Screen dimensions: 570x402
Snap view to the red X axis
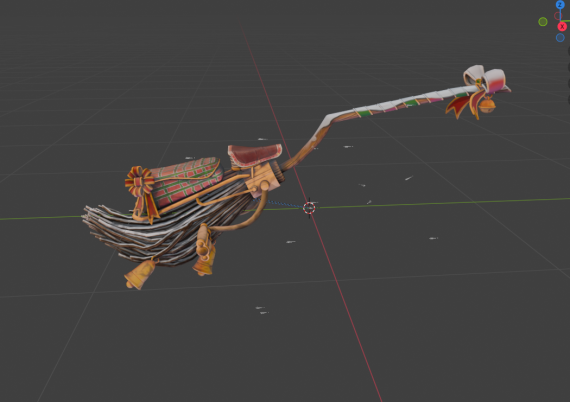pos(562,27)
